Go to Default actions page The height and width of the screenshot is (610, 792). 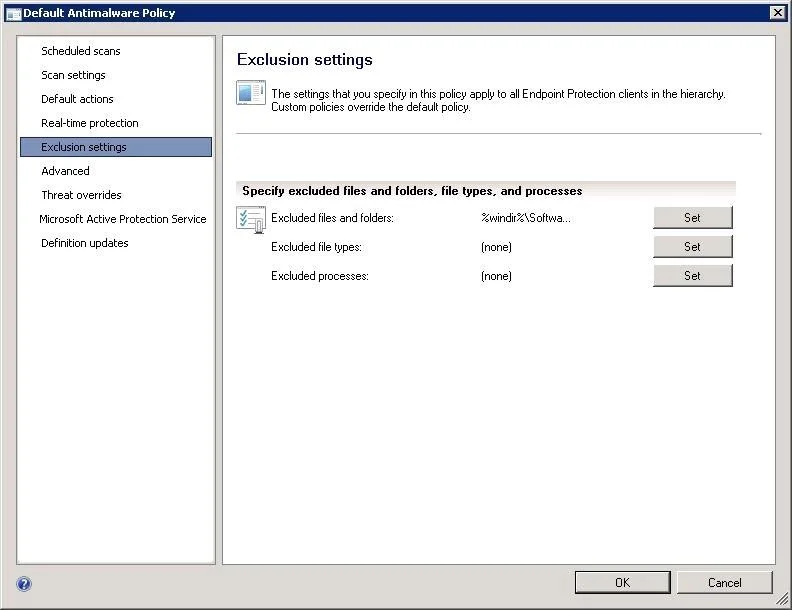(77, 99)
